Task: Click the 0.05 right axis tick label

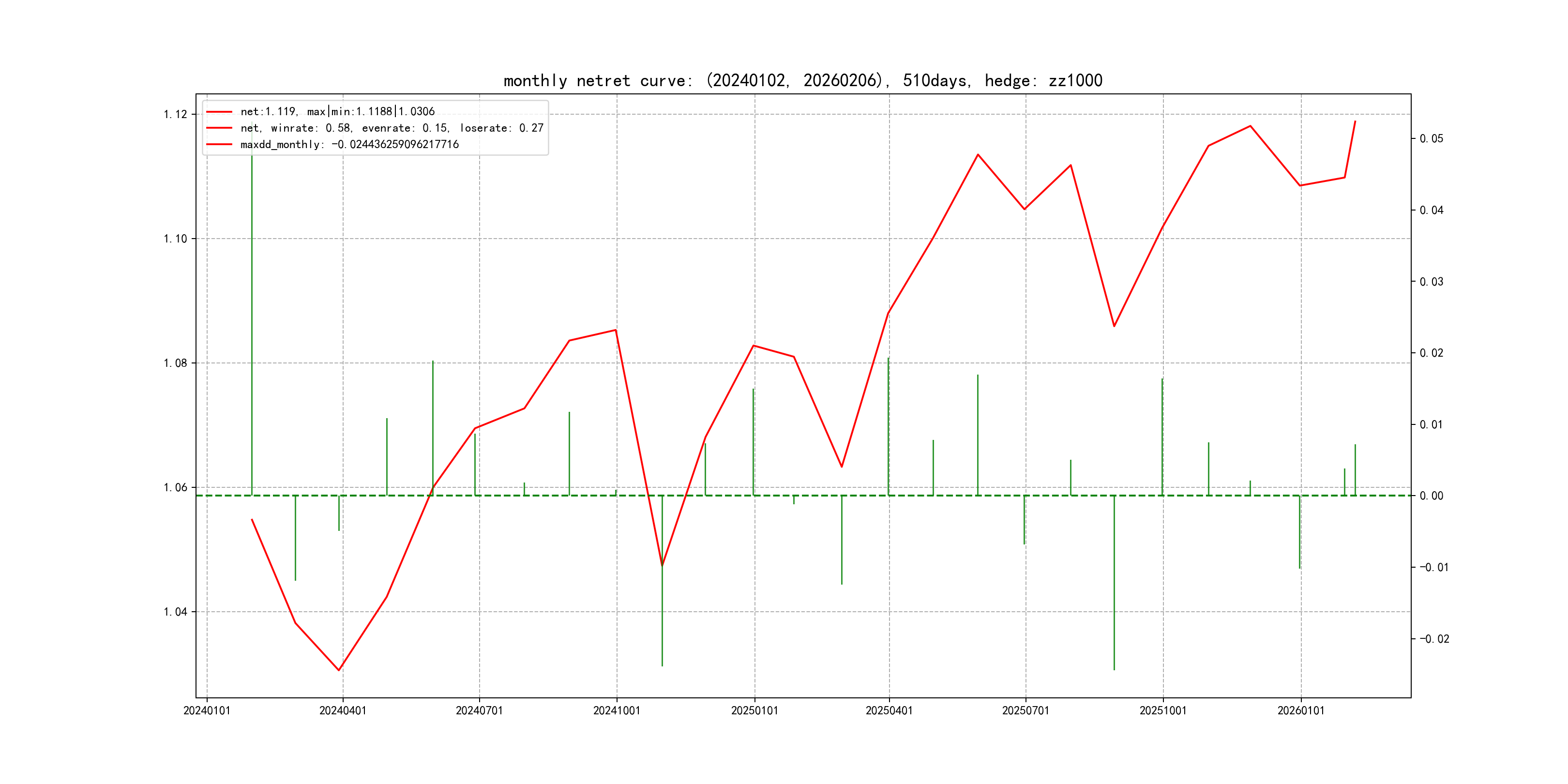Action: (1431, 139)
